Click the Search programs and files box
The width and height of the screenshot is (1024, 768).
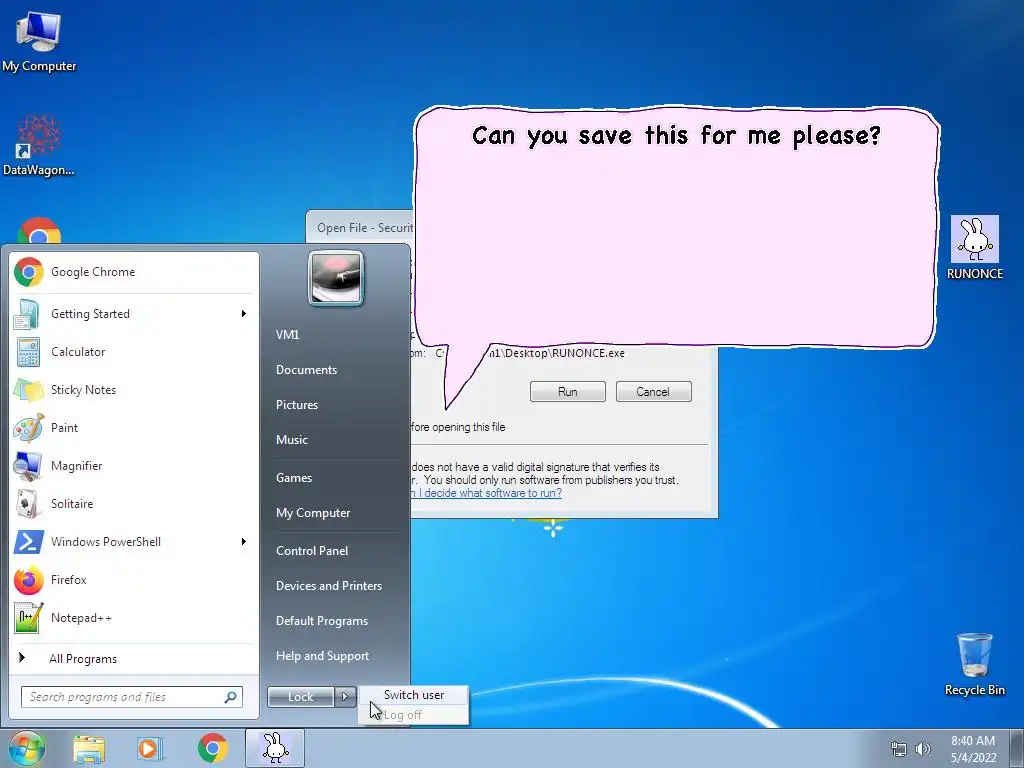click(131, 697)
